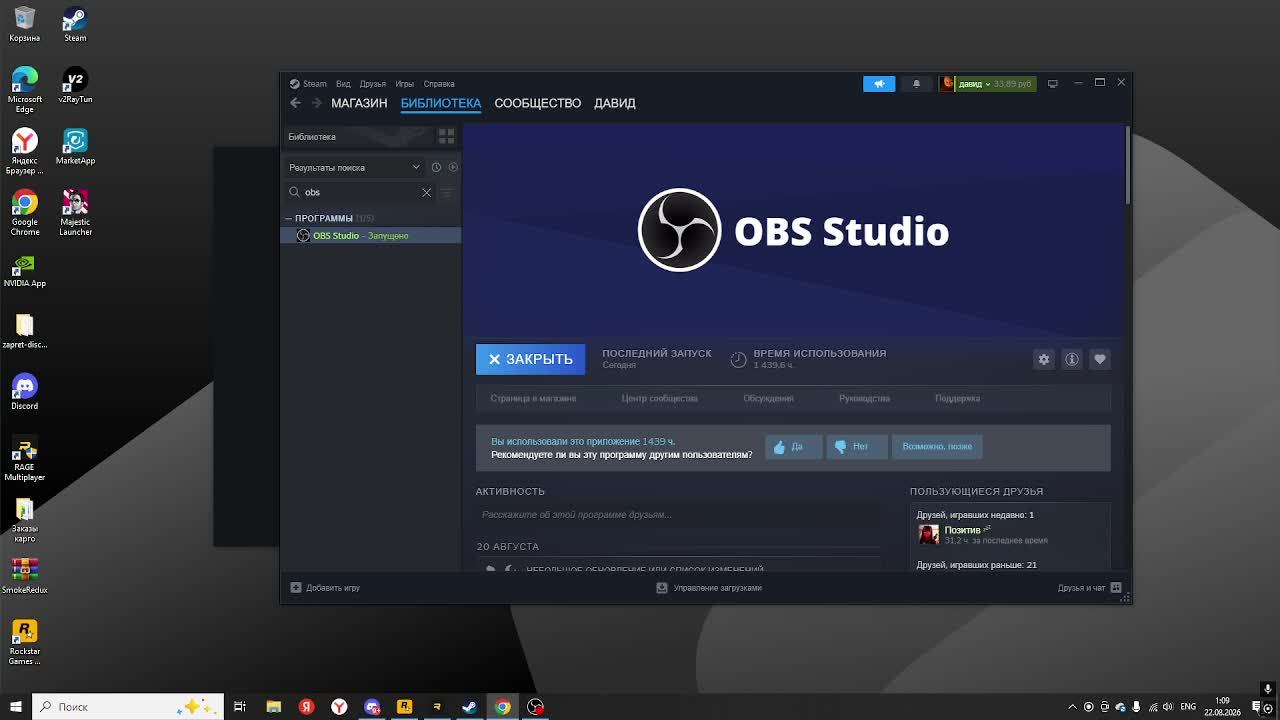
Task: Open Steam from the taskbar
Action: 469,707
